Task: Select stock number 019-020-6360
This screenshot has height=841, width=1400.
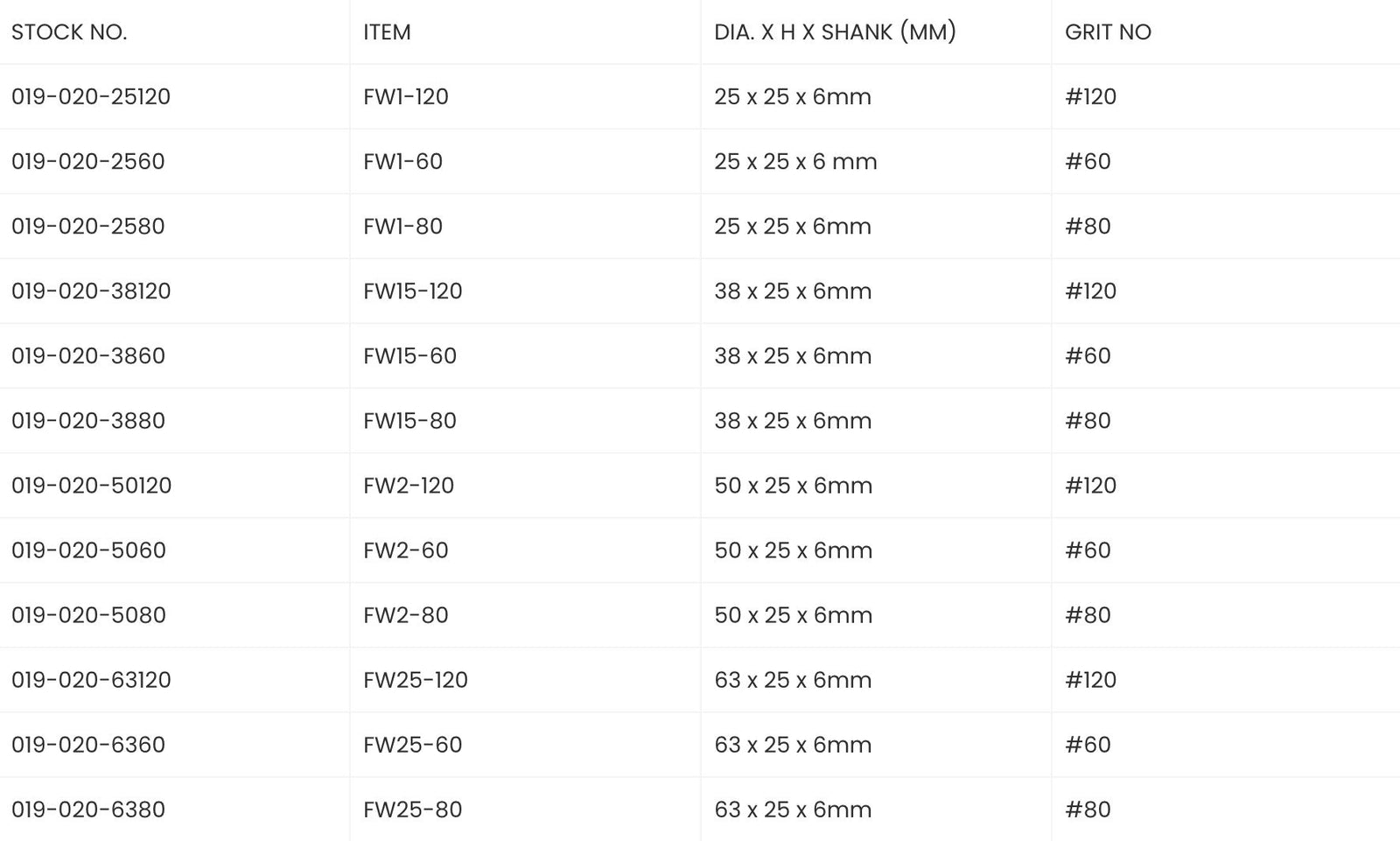Action: [x=87, y=745]
